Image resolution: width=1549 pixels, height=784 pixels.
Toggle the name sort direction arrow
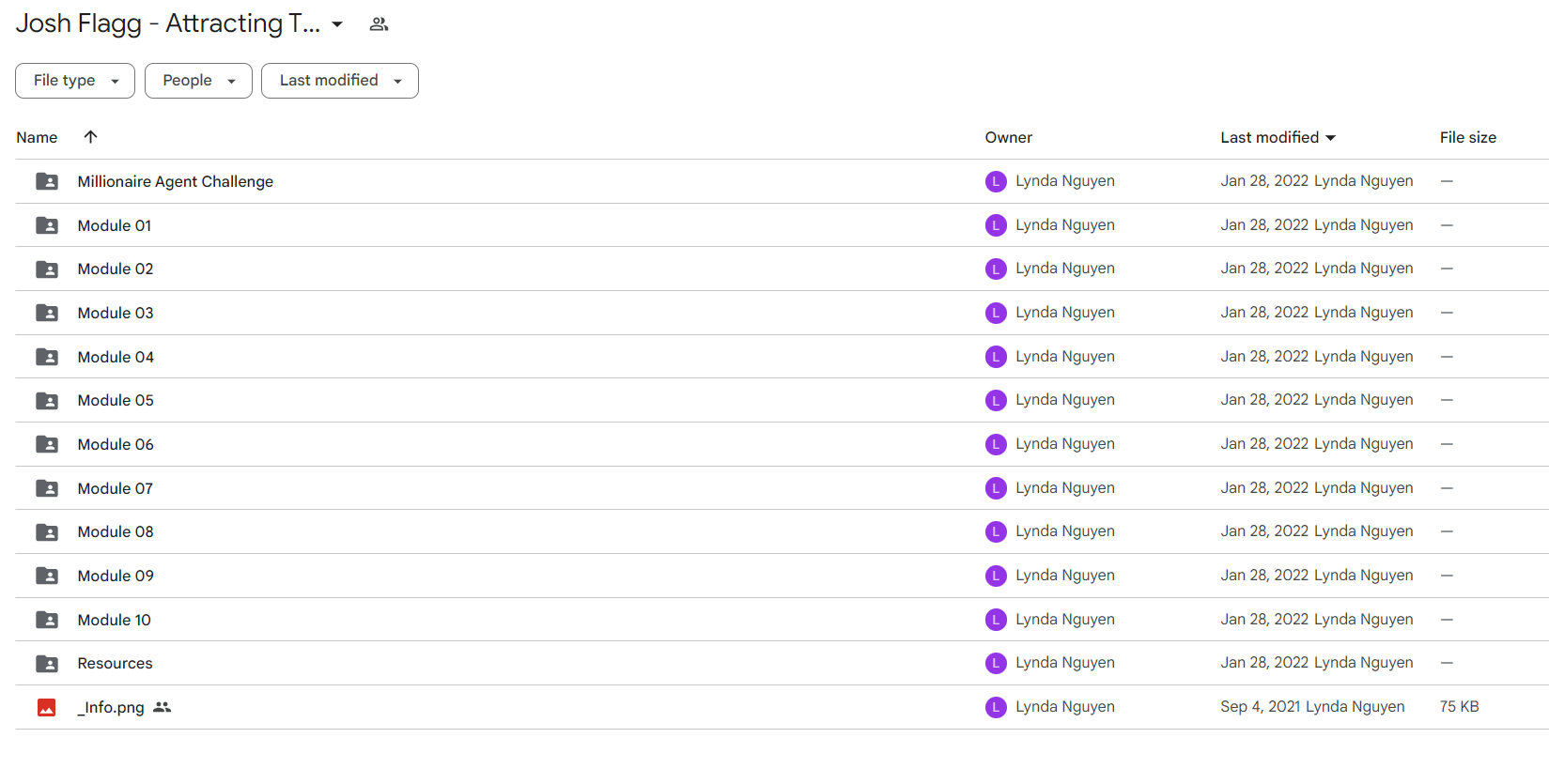[90, 137]
